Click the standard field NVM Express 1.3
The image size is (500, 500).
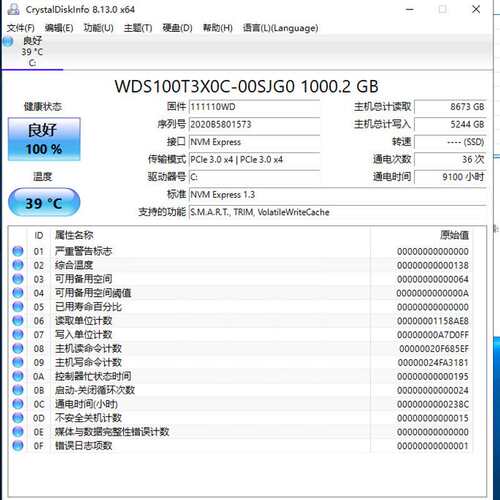(338, 195)
